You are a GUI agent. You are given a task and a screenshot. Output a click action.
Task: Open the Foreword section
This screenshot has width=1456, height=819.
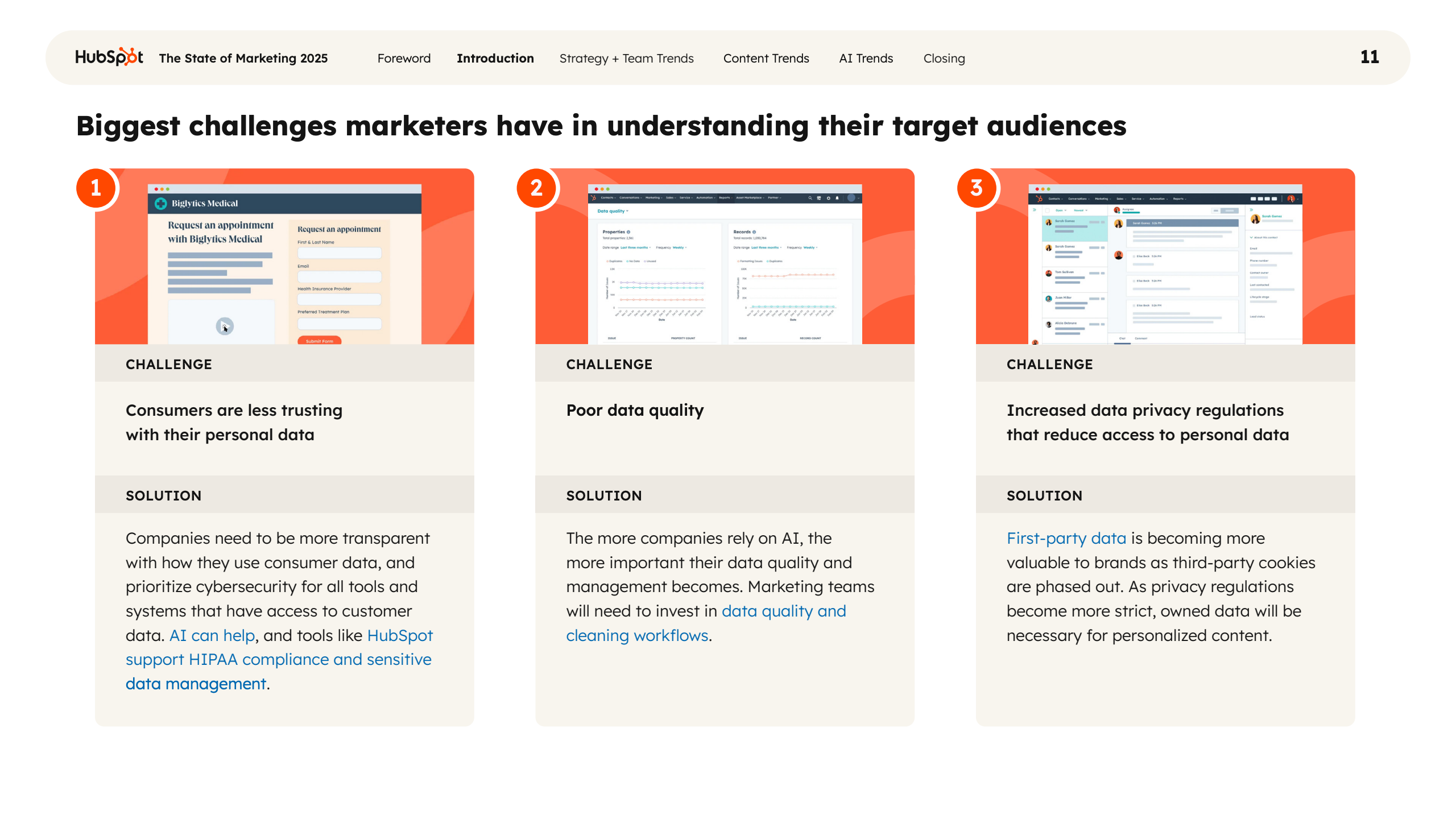pyautogui.click(x=404, y=58)
